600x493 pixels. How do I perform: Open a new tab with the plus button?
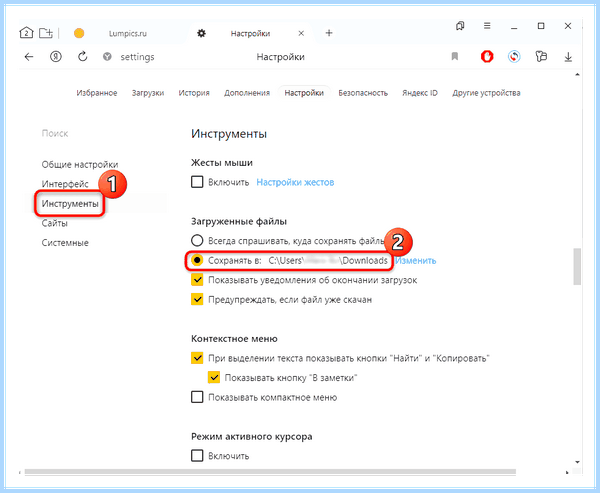click(329, 33)
